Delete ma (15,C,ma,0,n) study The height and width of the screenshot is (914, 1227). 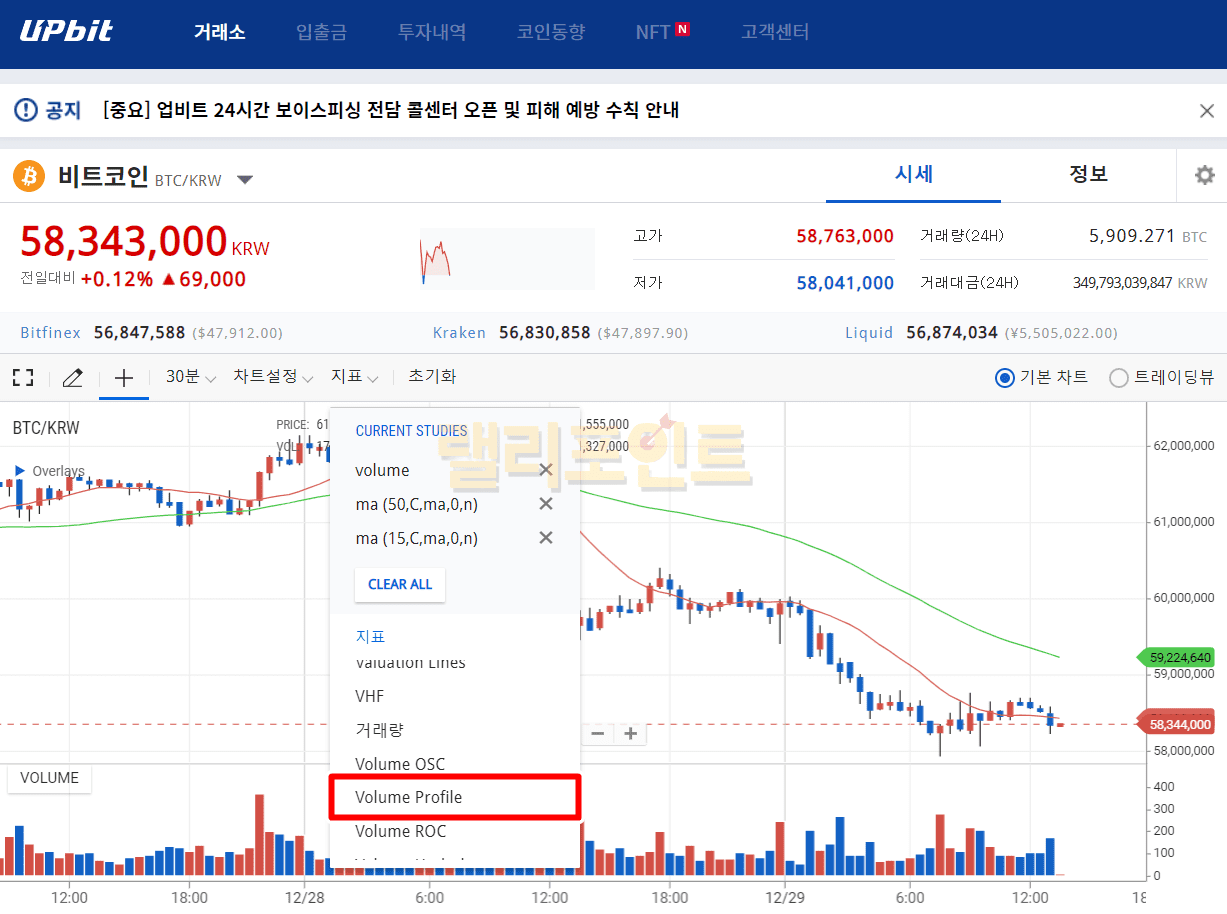546,538
